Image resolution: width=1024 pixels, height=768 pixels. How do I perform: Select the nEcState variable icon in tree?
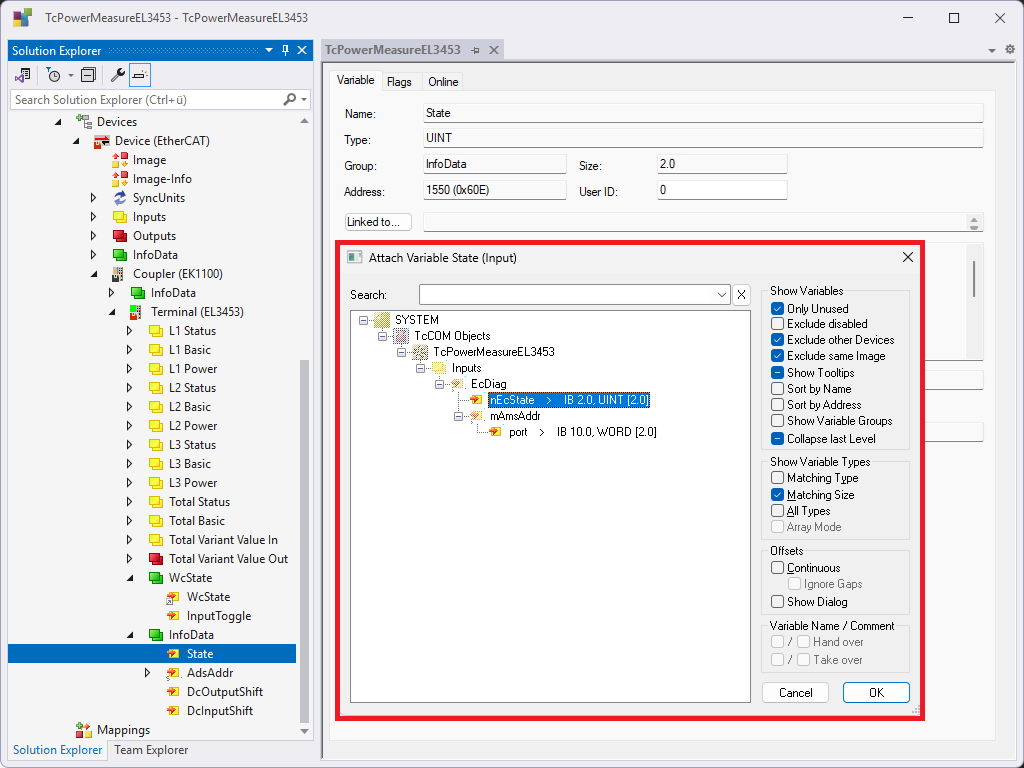point(476,400)
